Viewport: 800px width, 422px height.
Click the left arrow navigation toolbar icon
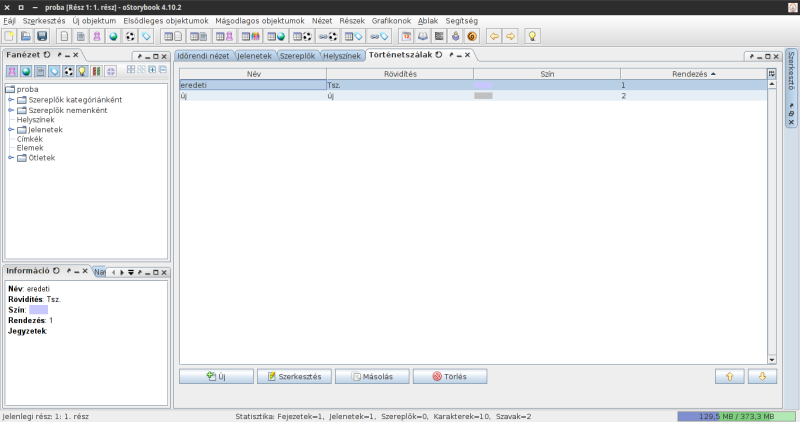tap(493, 36)
